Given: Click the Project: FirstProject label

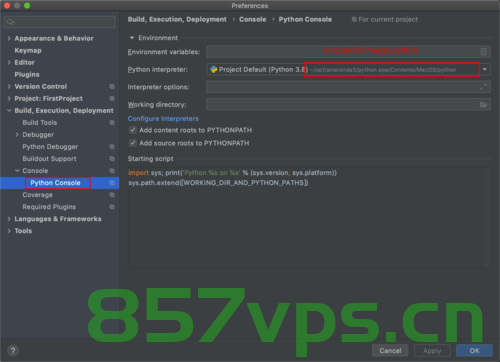Looking at the screenshot, I should pos(49,98).
